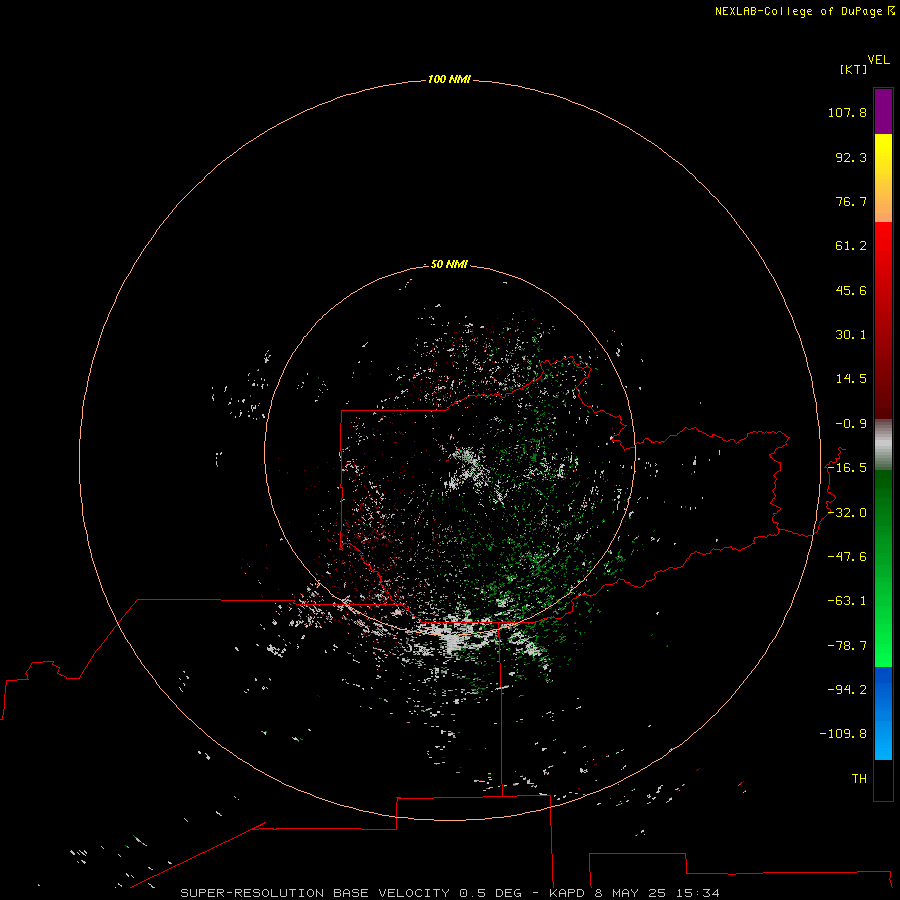The width and height of the screenshot is (900, 900).
Task: Click the blue color band in legend
Action: (883, 713)
